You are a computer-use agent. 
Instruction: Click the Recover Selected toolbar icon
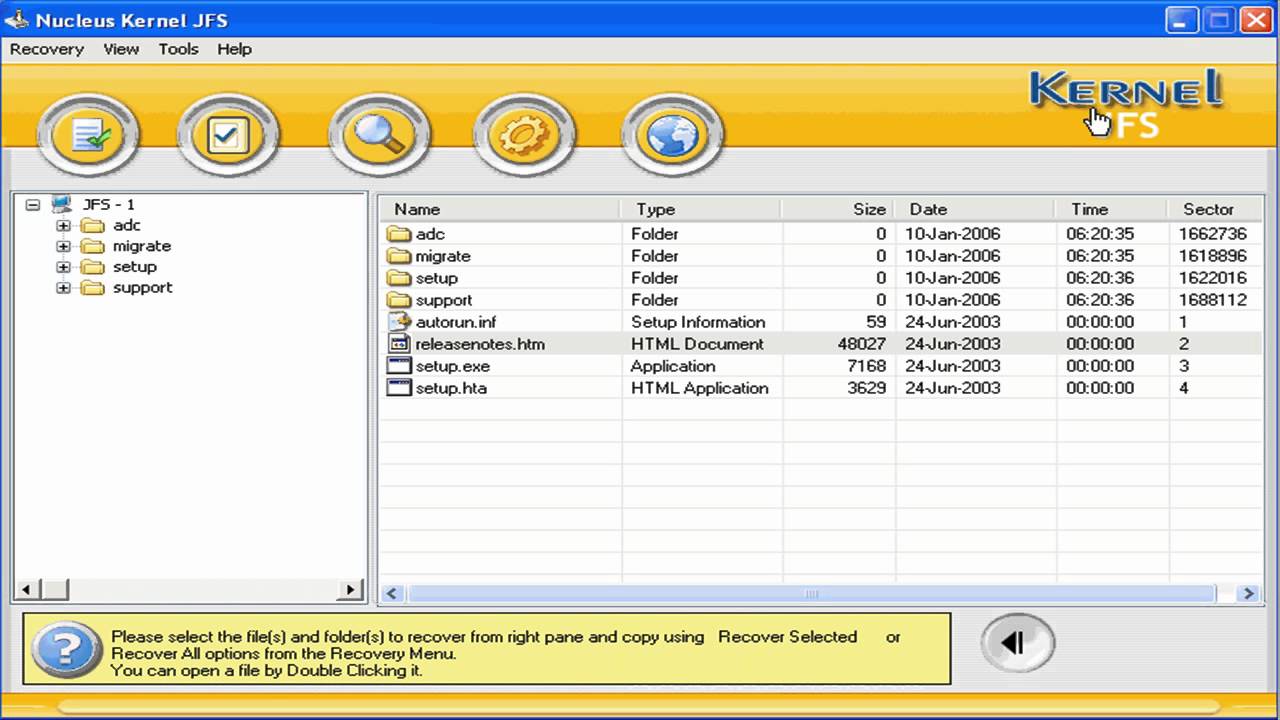point(88,135)
